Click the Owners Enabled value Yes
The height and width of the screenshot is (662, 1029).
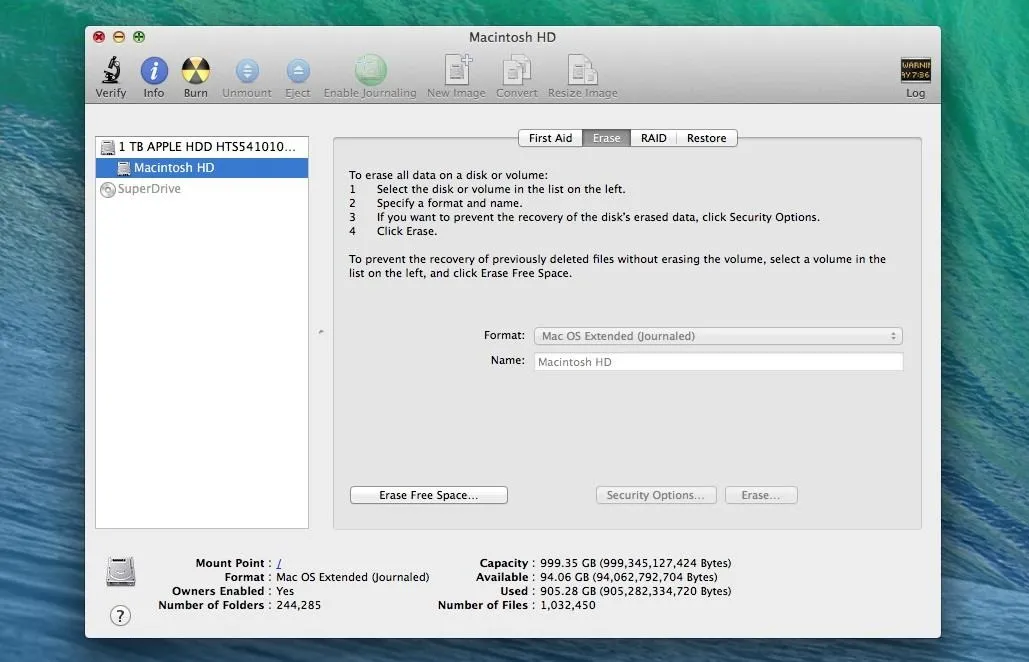click(285, 591)
